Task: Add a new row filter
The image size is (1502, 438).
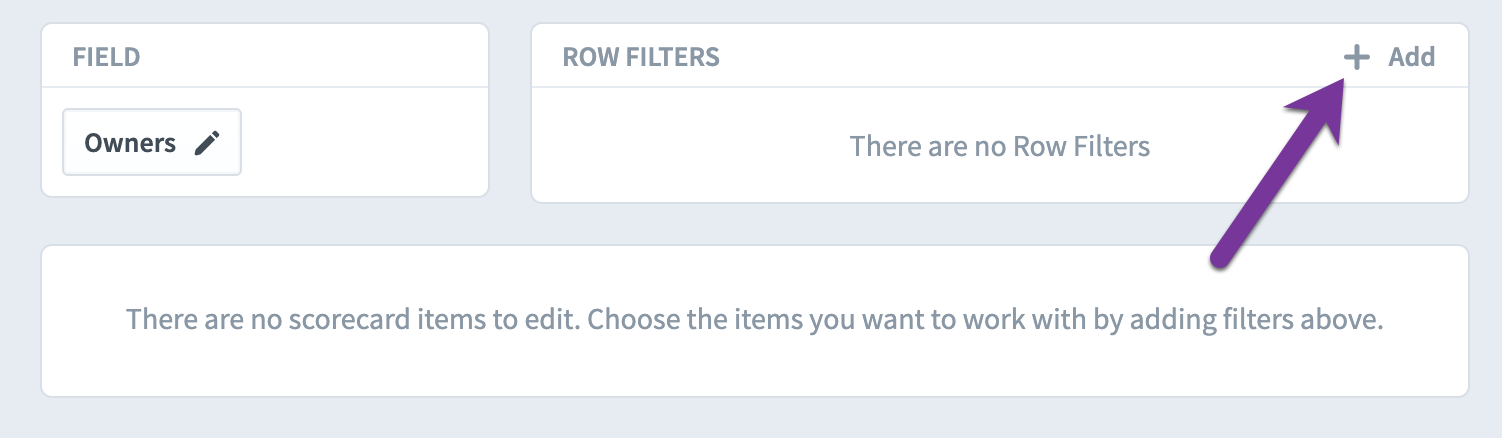Action: click(x=1389, y=57)
